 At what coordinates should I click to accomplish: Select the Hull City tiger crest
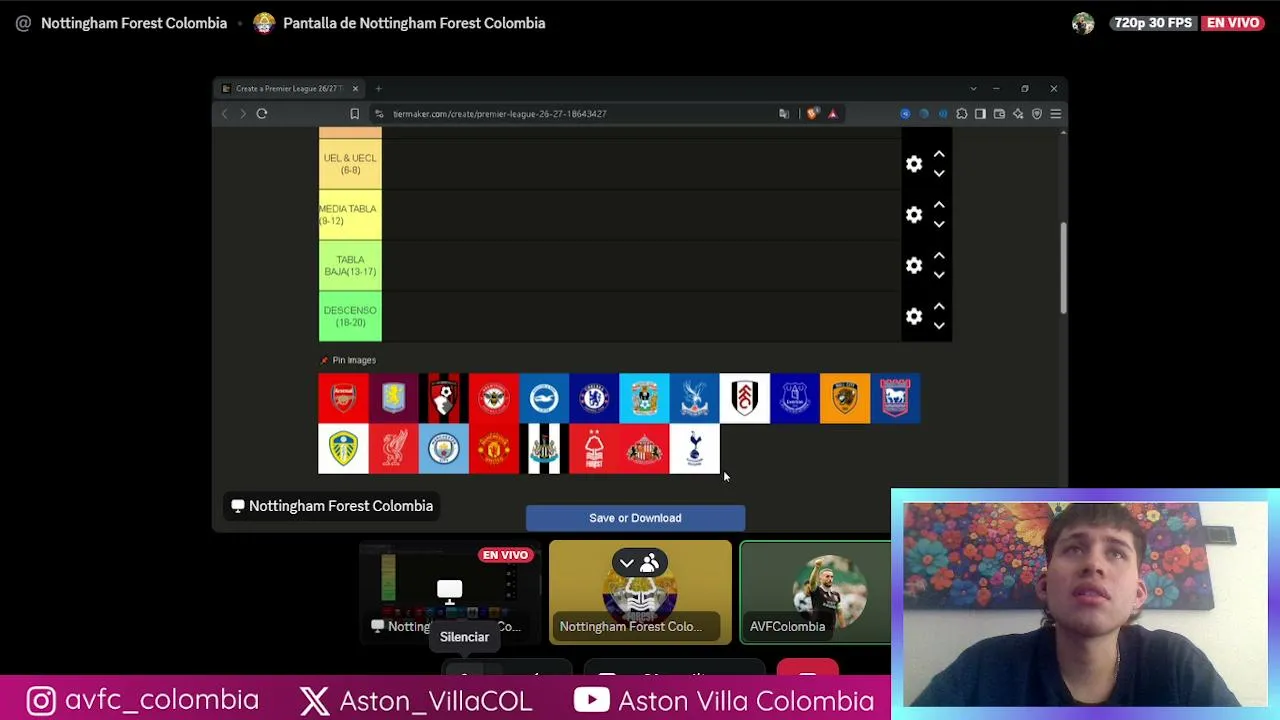[x=845, y=398]
